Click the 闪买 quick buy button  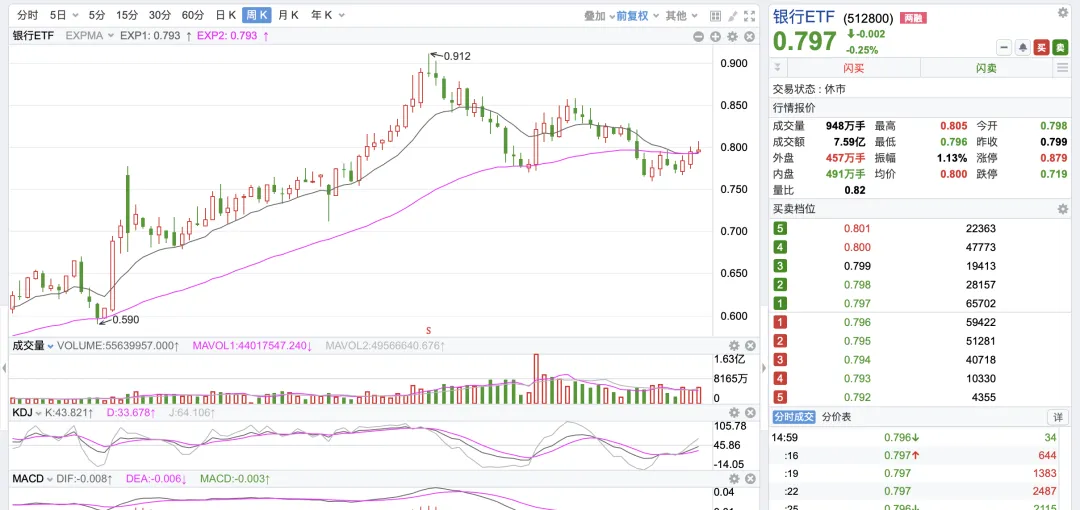tap(853, 68)
